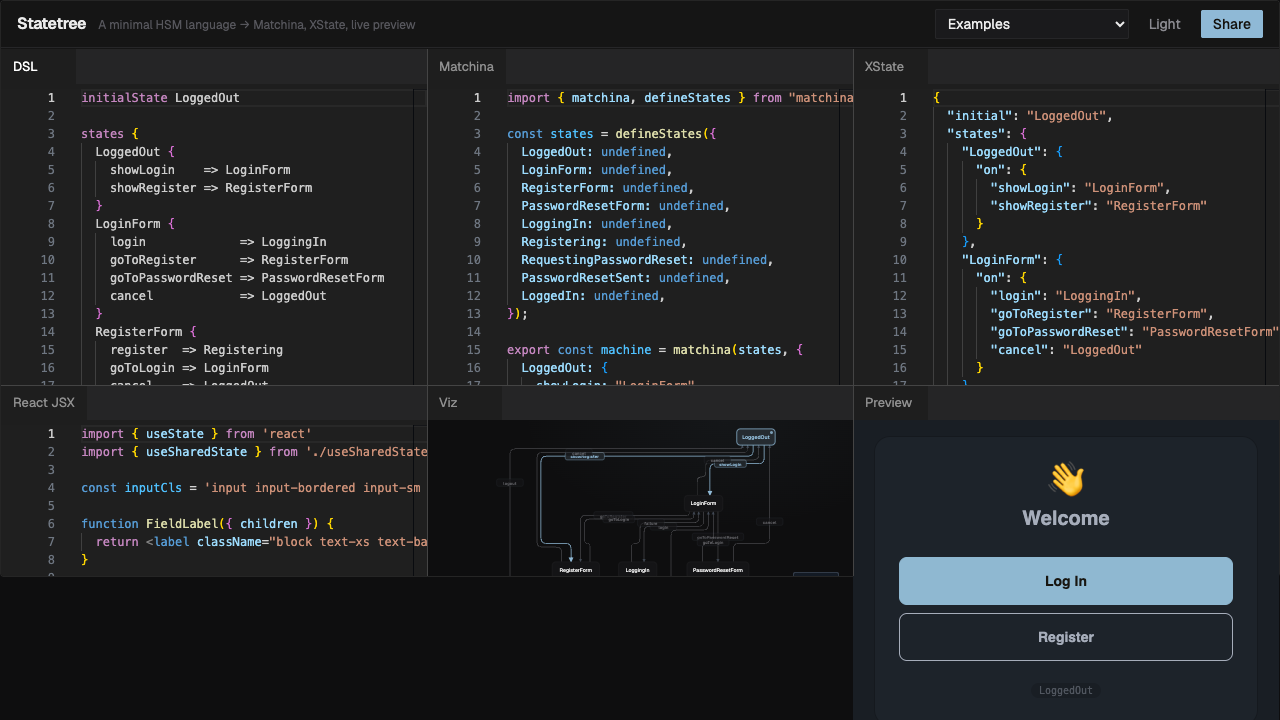The image size is (1280, 720).
Task: Select the LoggedOut node in the Viz diagram
Action: pos(756,437)
